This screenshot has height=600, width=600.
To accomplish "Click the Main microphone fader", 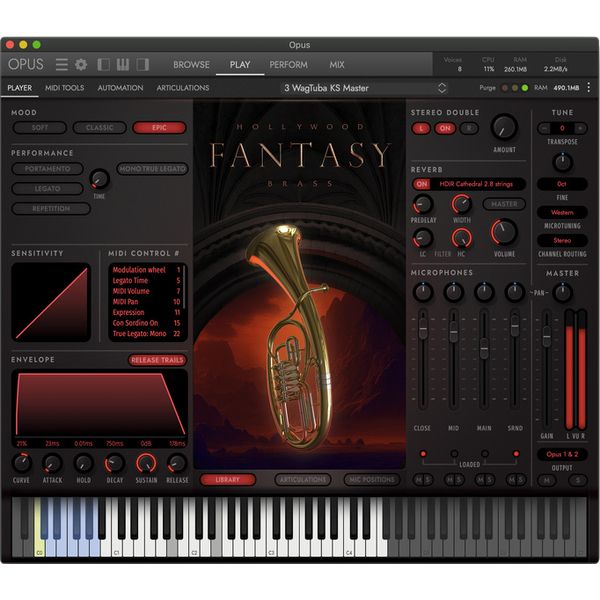I will (x=484, y=348).
